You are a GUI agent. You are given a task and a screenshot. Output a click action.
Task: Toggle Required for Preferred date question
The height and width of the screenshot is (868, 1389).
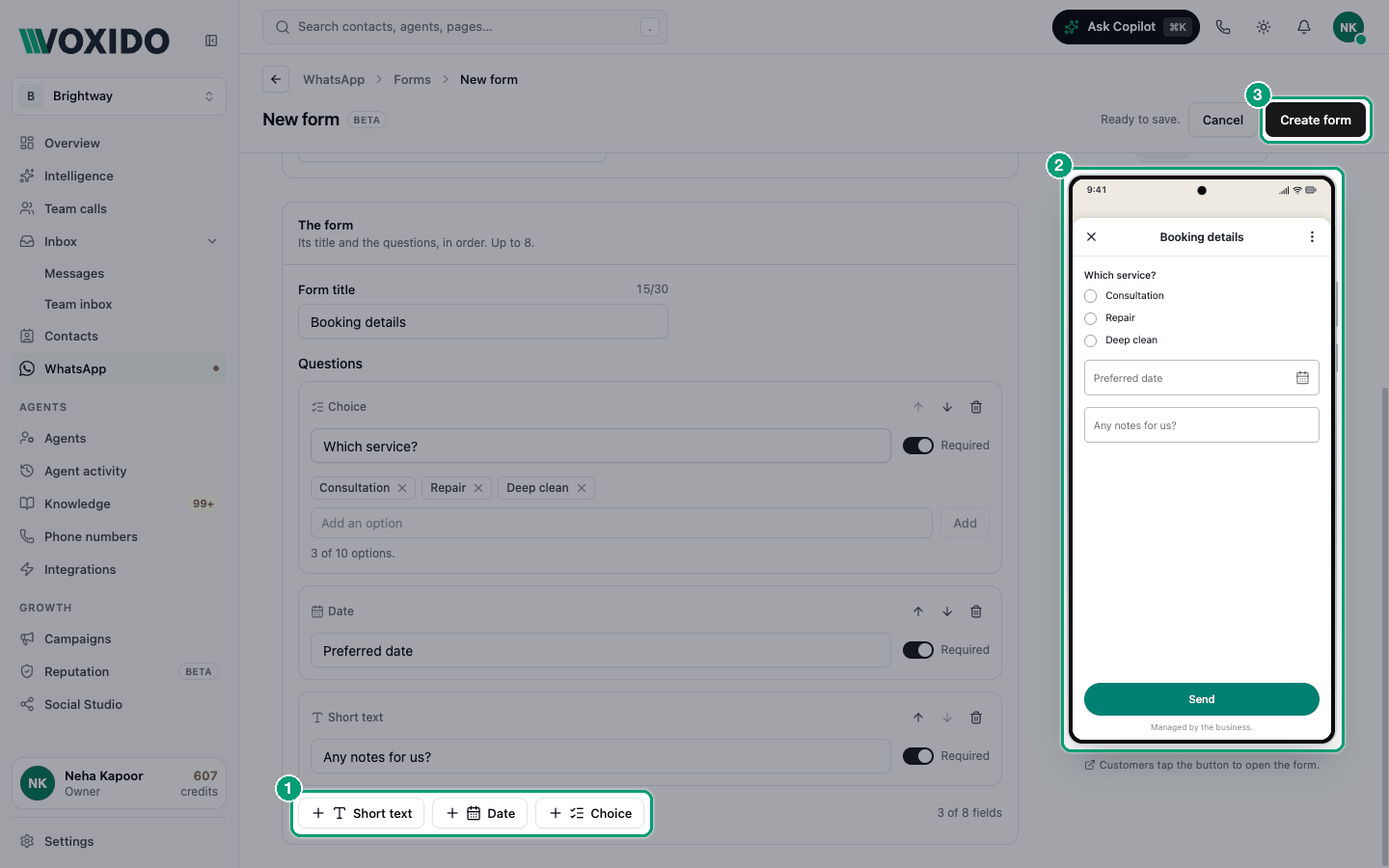(x=918, y=650)
